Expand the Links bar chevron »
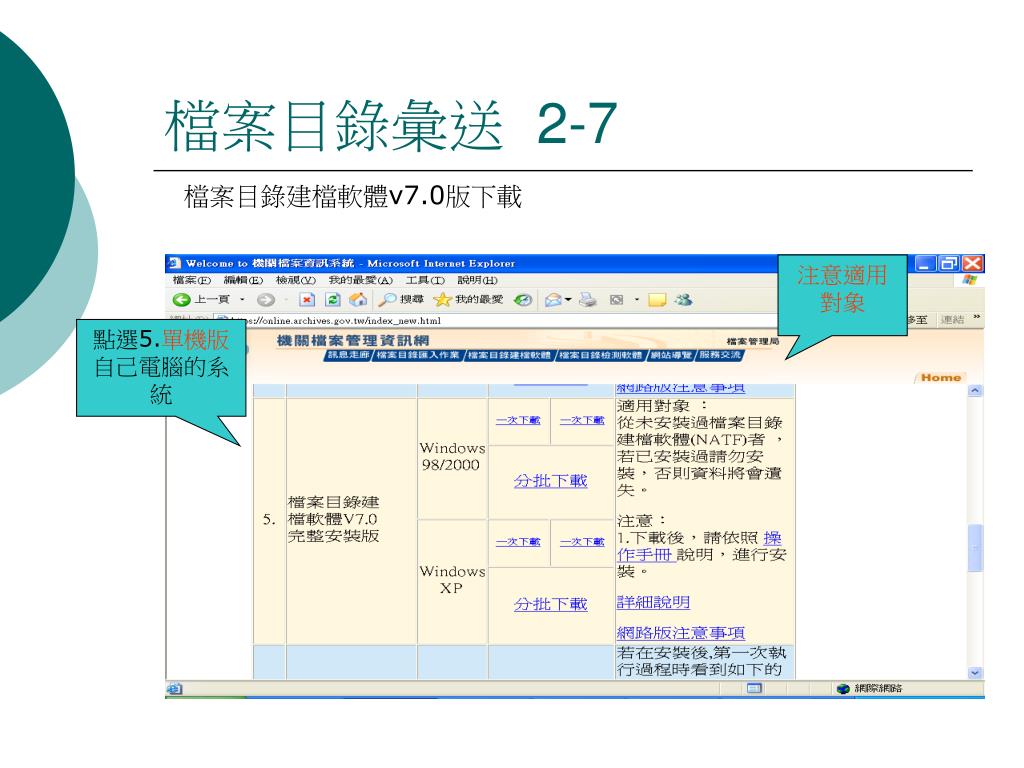Viewport: 1024px width, 768px height. point(976,317)
